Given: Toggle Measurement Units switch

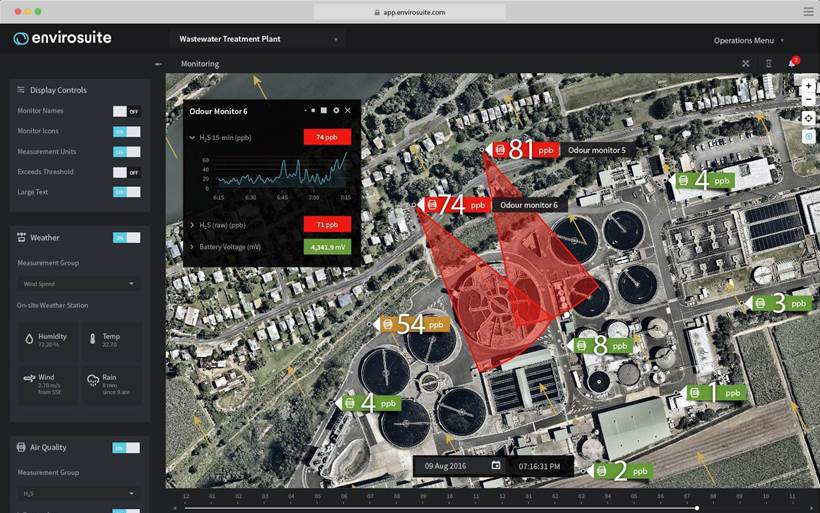Looking at the screenshot, I should (x=127, y=152).
